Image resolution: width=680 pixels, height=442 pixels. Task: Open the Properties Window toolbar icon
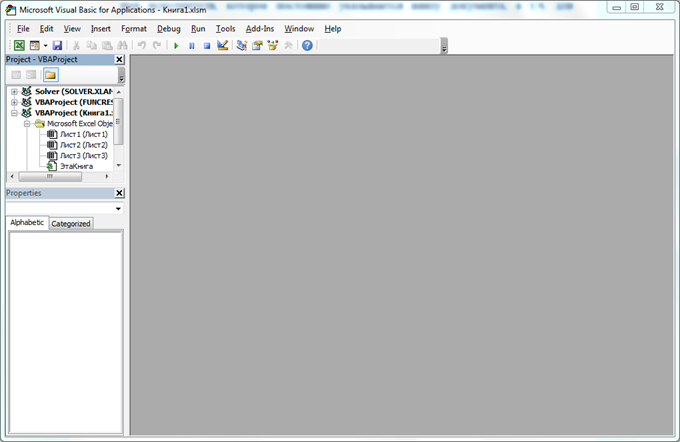click(257, 45)
